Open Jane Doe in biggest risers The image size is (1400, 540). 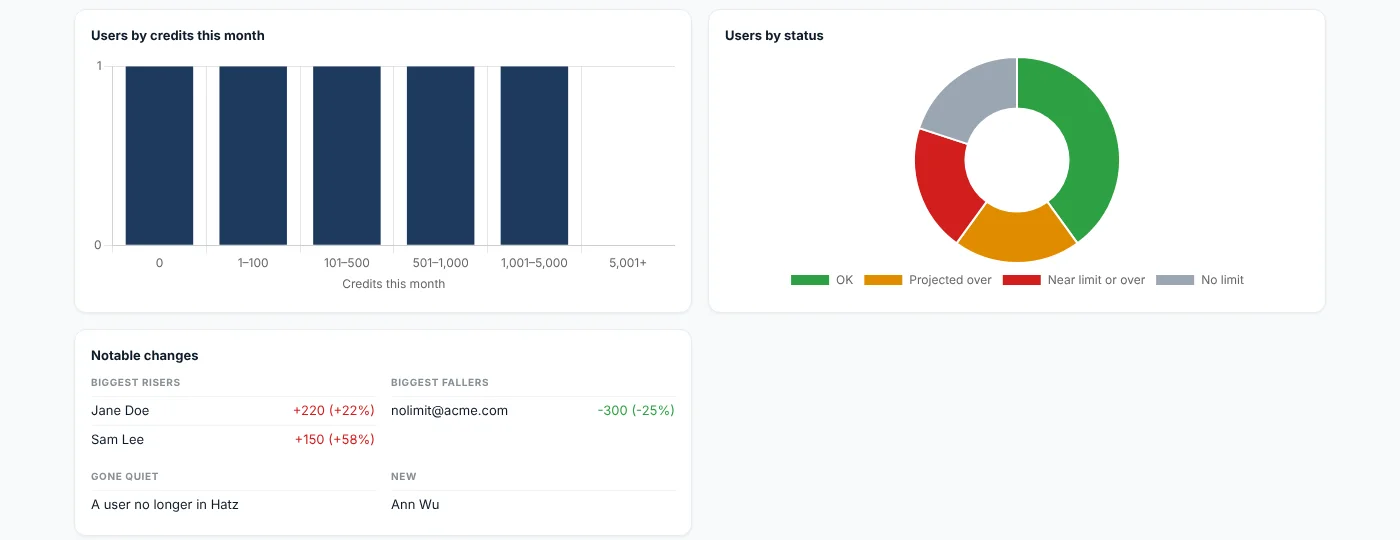tap(120, 410)
